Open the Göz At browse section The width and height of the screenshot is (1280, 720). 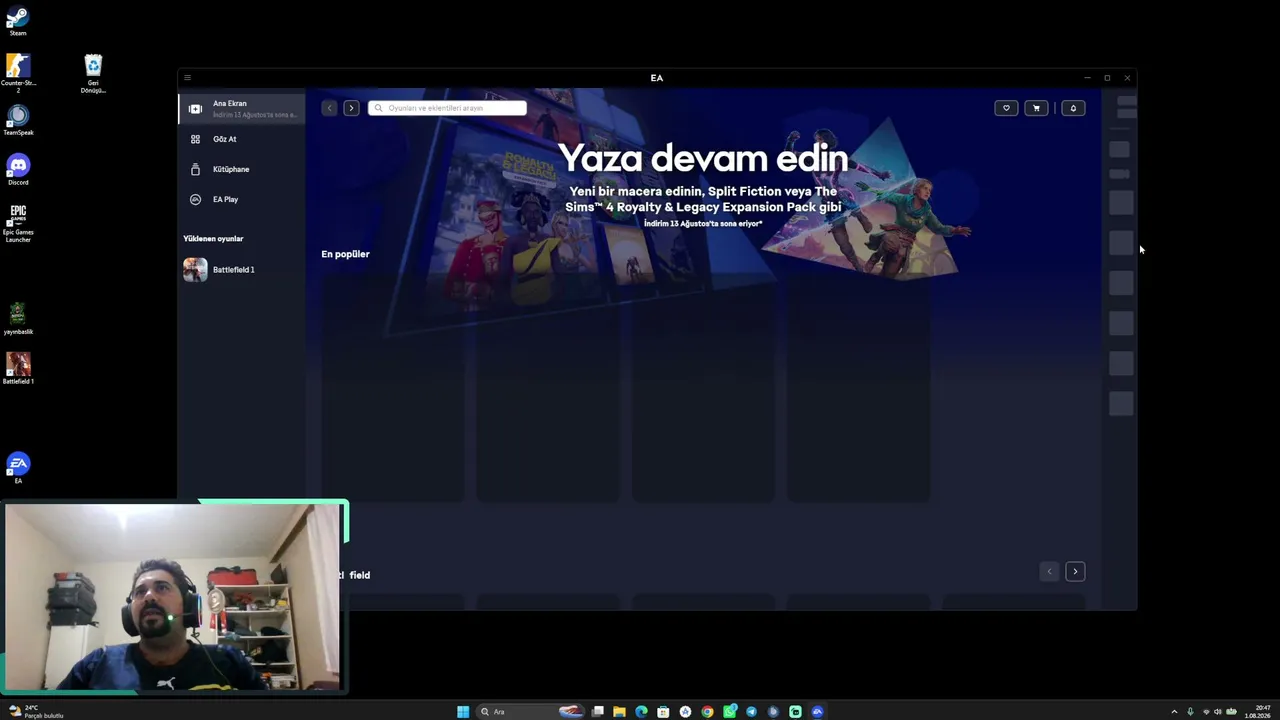[x=242, y=139]
